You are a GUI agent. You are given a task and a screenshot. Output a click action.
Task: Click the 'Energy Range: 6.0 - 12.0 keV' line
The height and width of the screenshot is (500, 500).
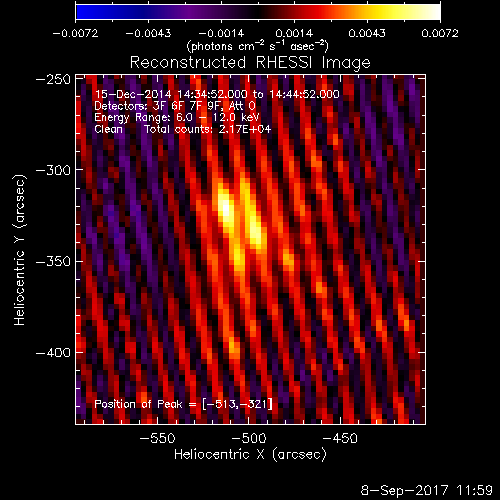tap(177, 117)
